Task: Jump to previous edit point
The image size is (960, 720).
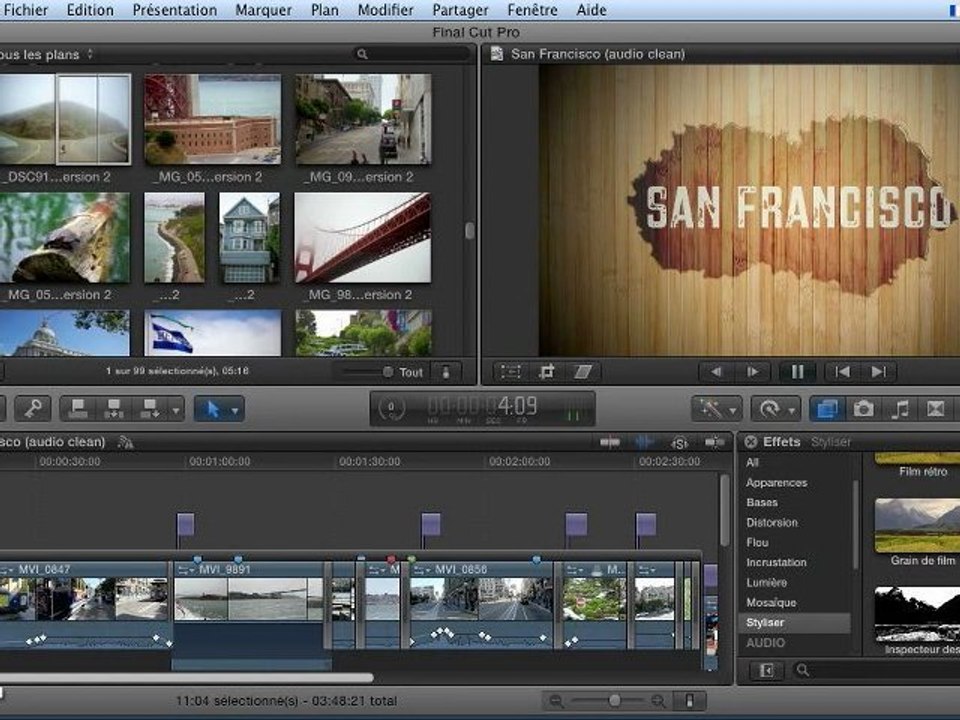Action: 843,372
